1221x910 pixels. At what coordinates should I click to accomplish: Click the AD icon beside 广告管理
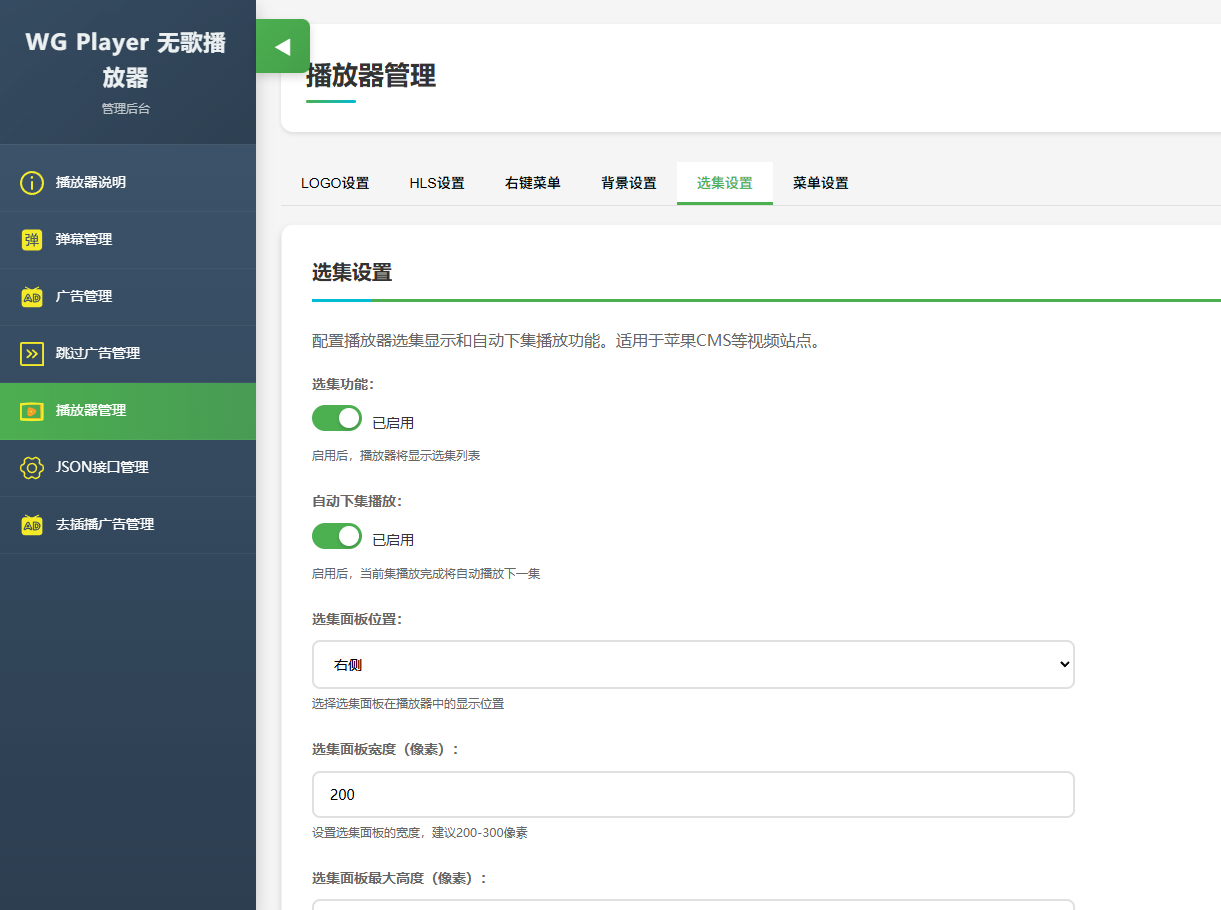[x=32, y=297]
